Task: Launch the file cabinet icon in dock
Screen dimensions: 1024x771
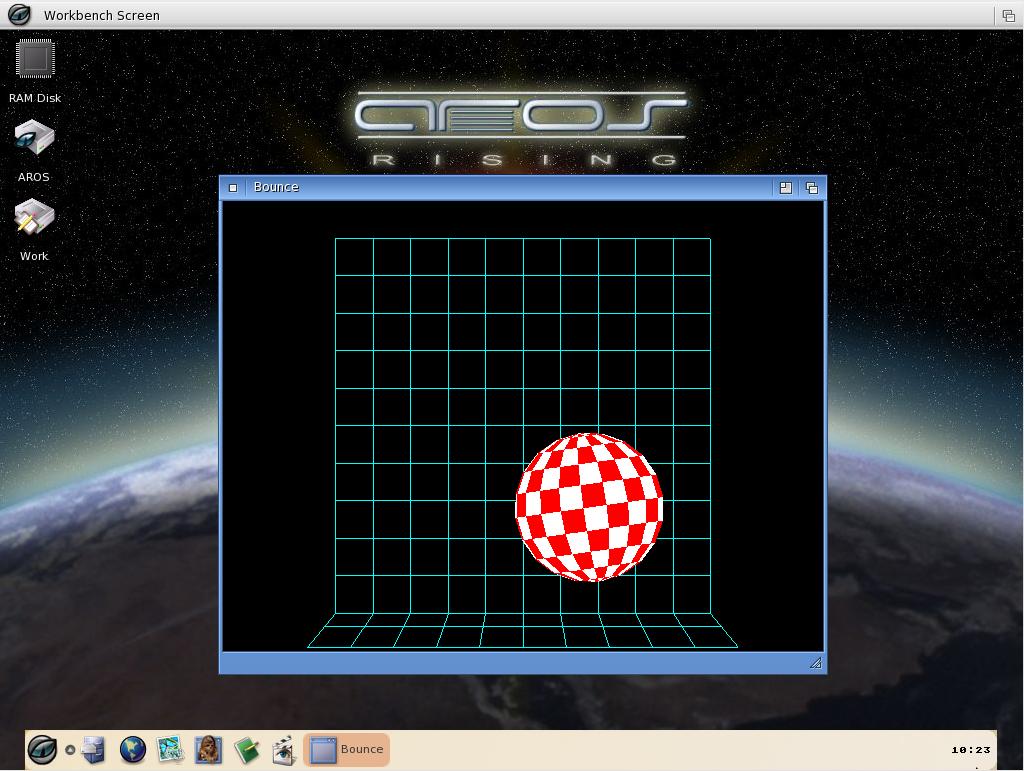Action: click(93, 749)
